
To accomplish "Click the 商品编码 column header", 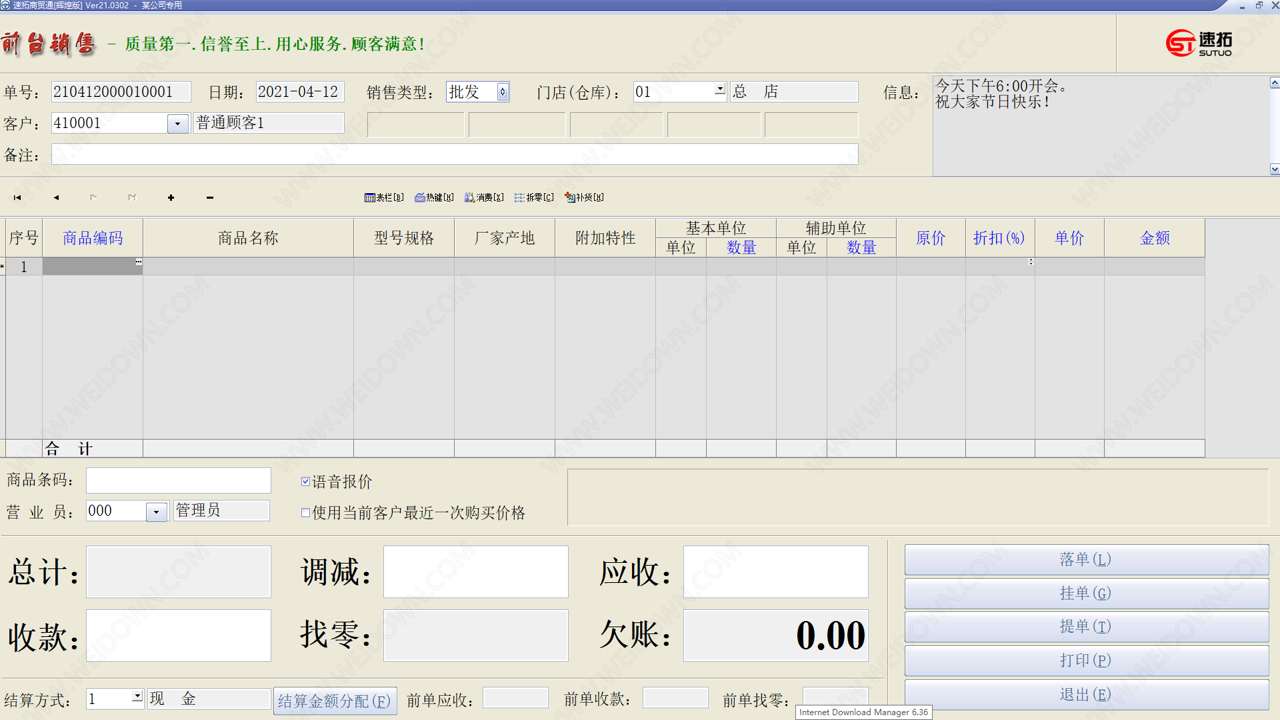I will 93,238.
